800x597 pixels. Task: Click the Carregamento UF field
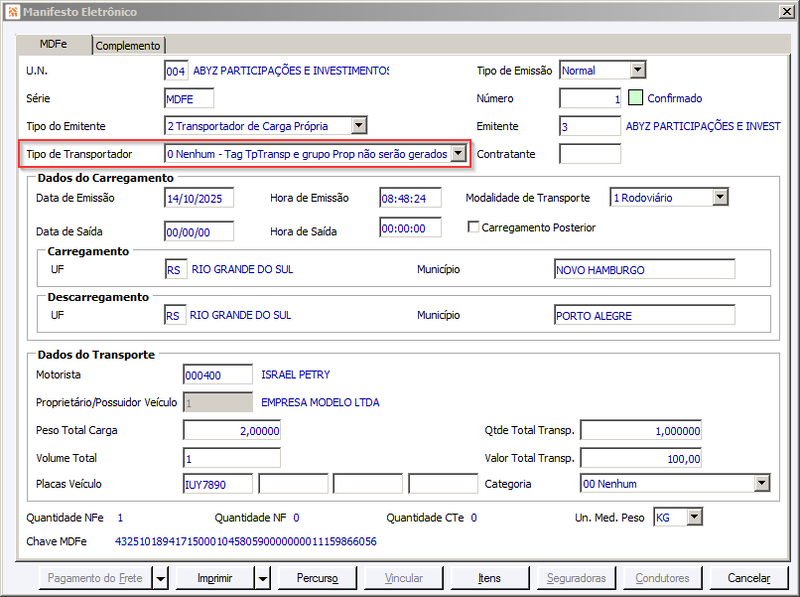[176, 269]
